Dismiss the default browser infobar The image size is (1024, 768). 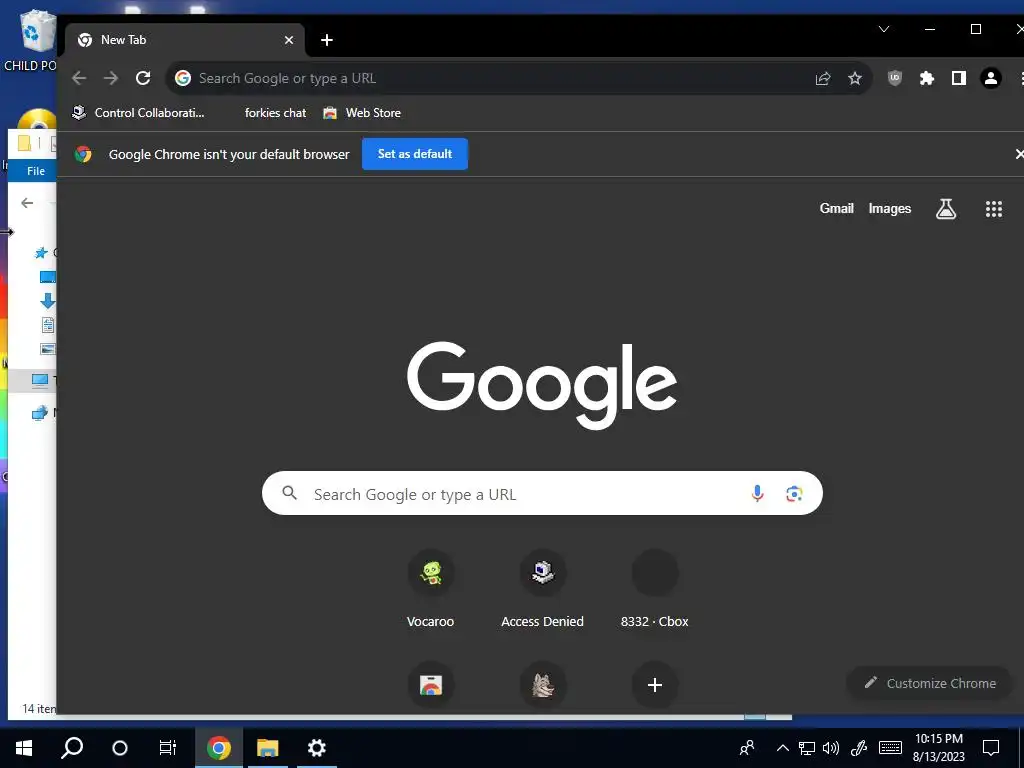coord(1019,154)
